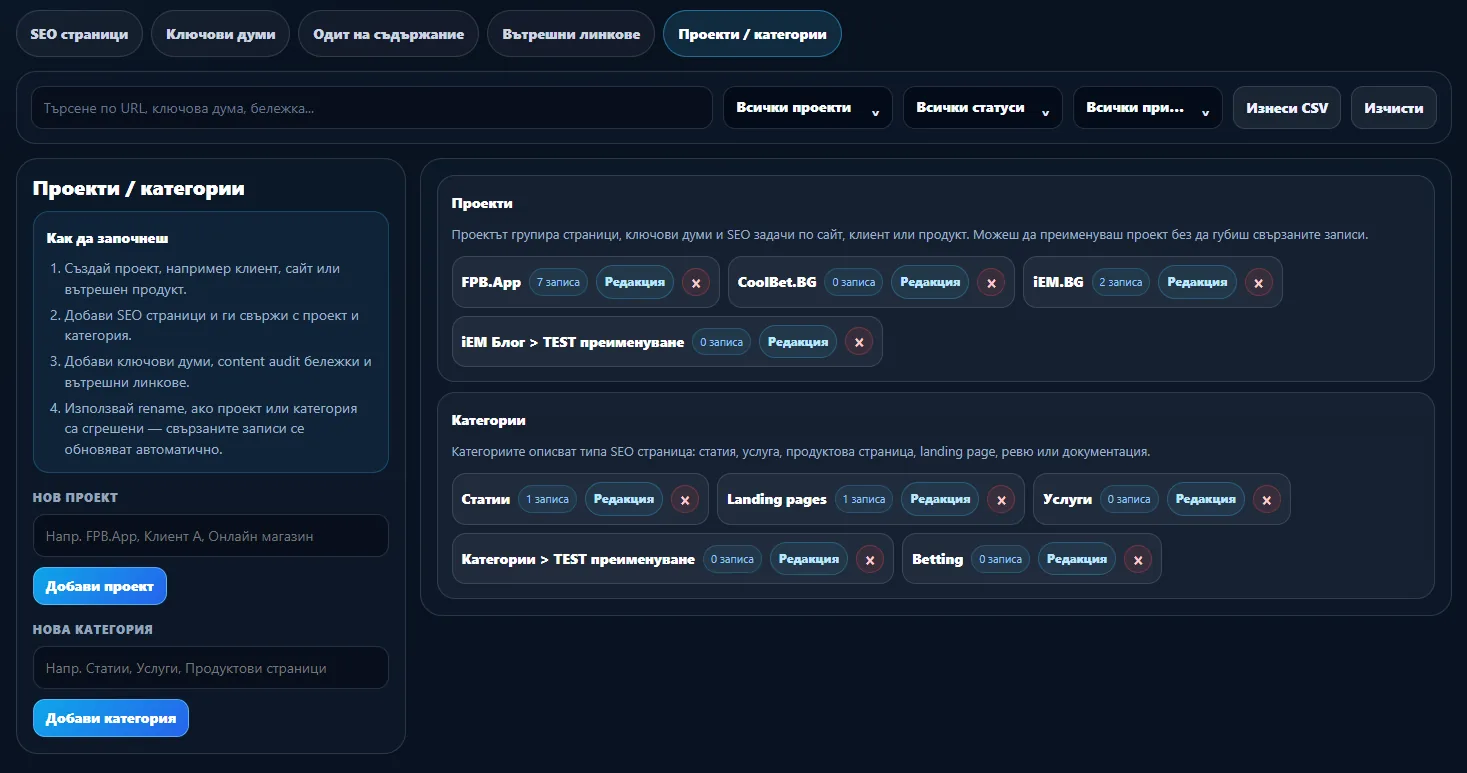Remove the Landing pages category x icon

tap(1001, 499)
